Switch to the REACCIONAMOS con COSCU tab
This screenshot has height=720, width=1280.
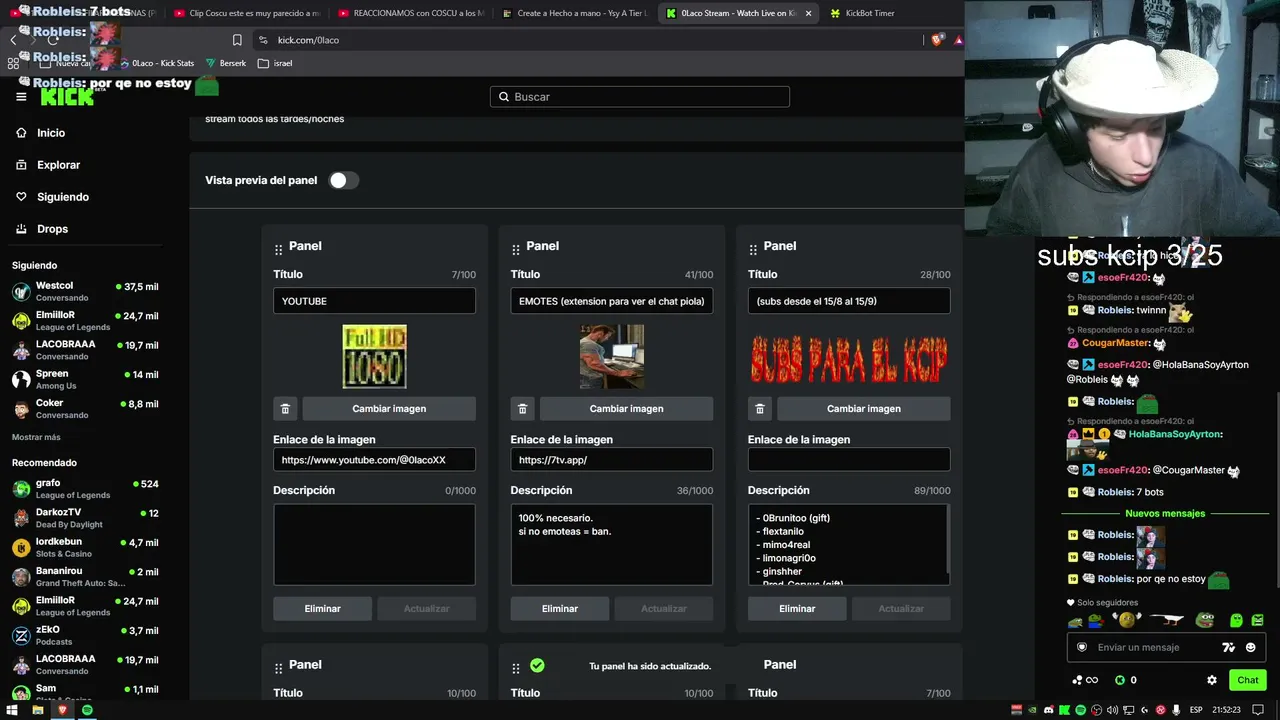(x=410, y=13)
